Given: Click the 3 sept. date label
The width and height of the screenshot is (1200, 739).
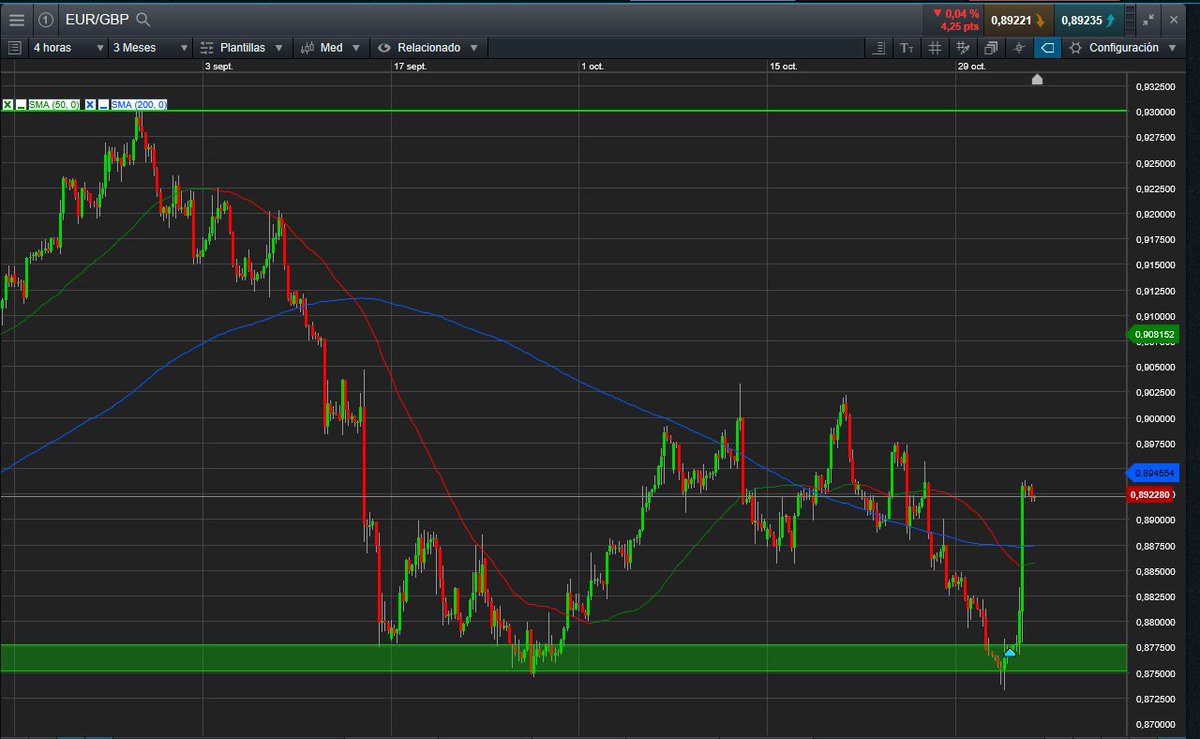Looking at the screenshot, I should (x=221, y=66).
